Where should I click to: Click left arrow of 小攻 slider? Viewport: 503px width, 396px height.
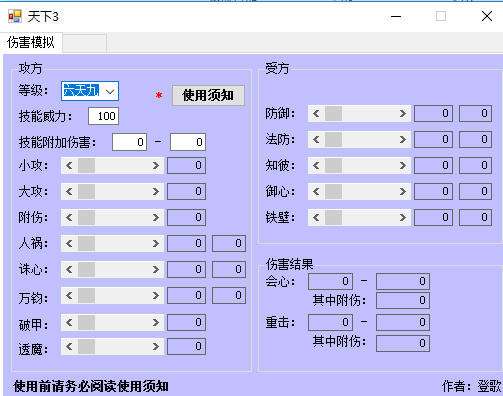[x=69, y=166]
